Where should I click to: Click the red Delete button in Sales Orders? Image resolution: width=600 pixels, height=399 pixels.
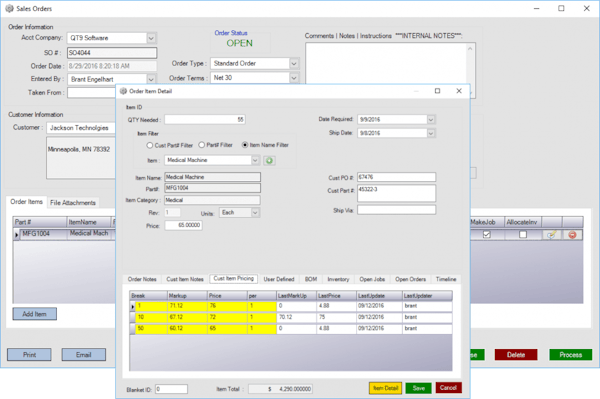coord(516,355)
